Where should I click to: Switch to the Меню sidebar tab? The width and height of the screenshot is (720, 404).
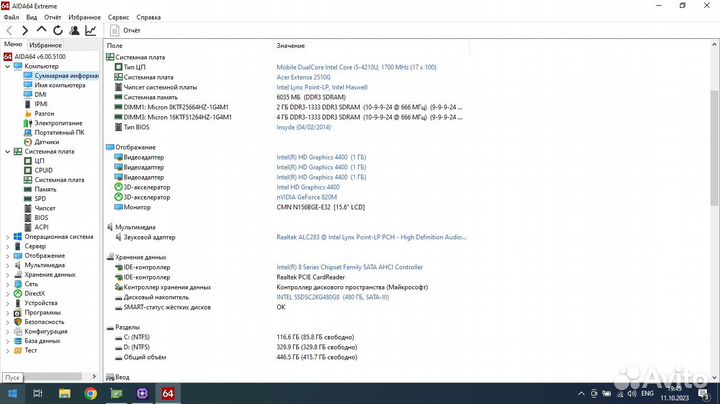[x=13, y=45]
